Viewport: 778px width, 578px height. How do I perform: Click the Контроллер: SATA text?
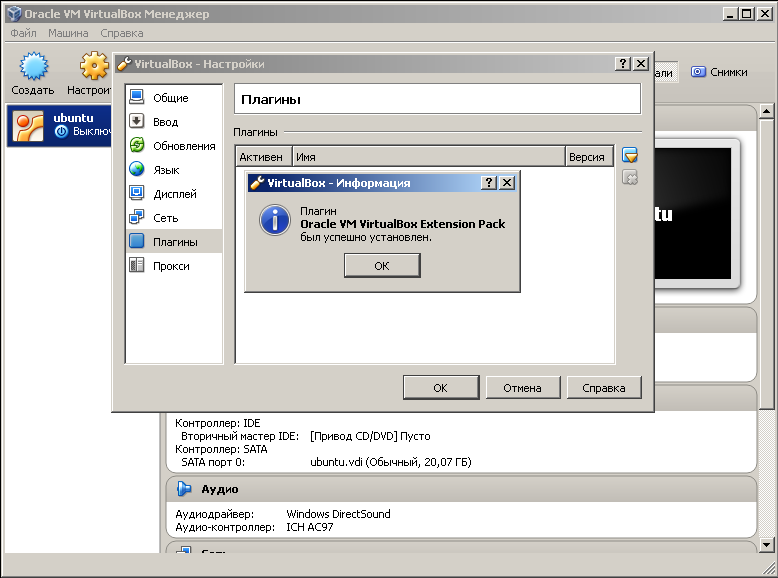221,449
